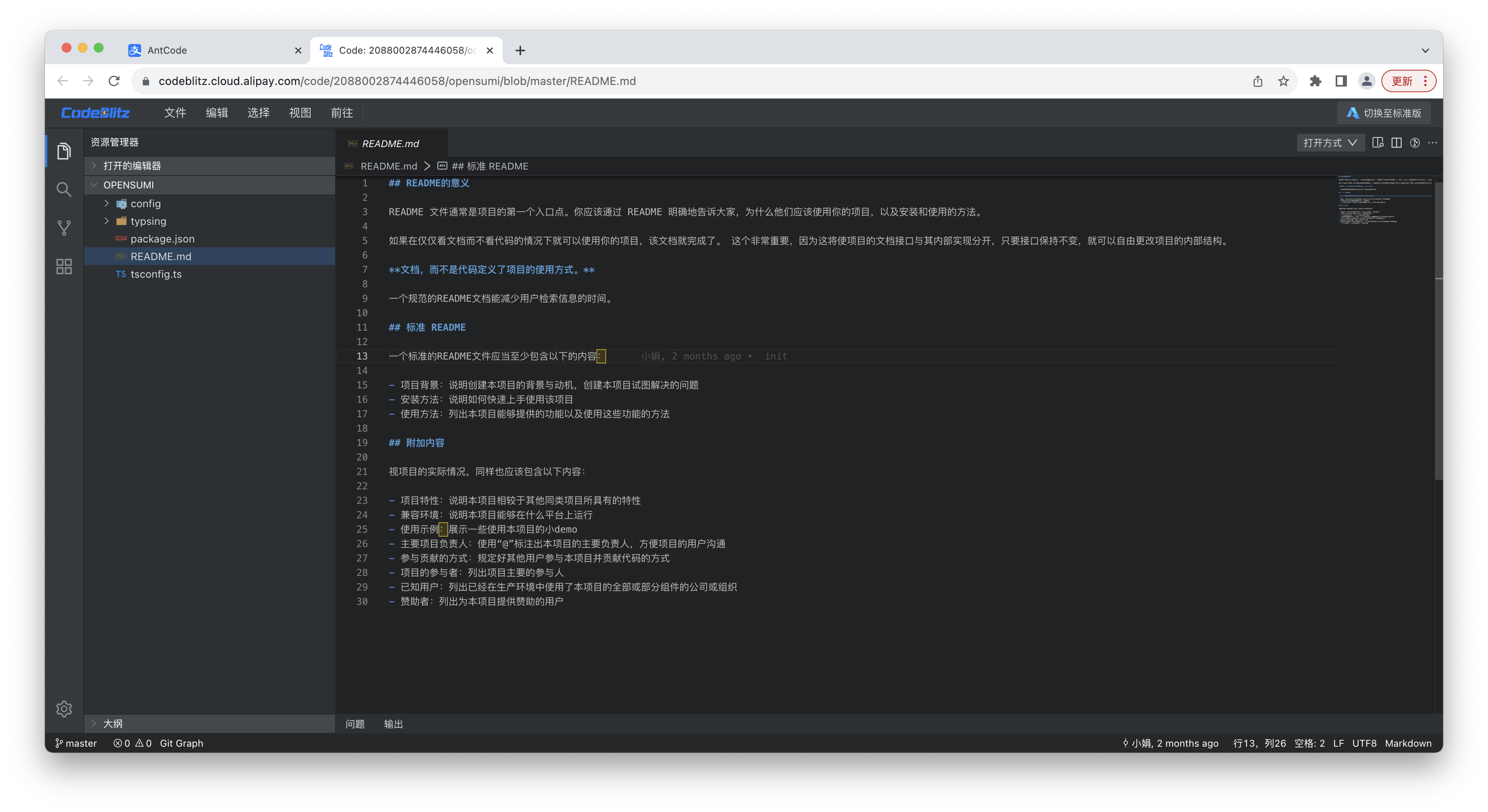Viewport: 1488px width, 812px height.
Task: Collapse the OPENSUMI folder
Action: point(94,185)
